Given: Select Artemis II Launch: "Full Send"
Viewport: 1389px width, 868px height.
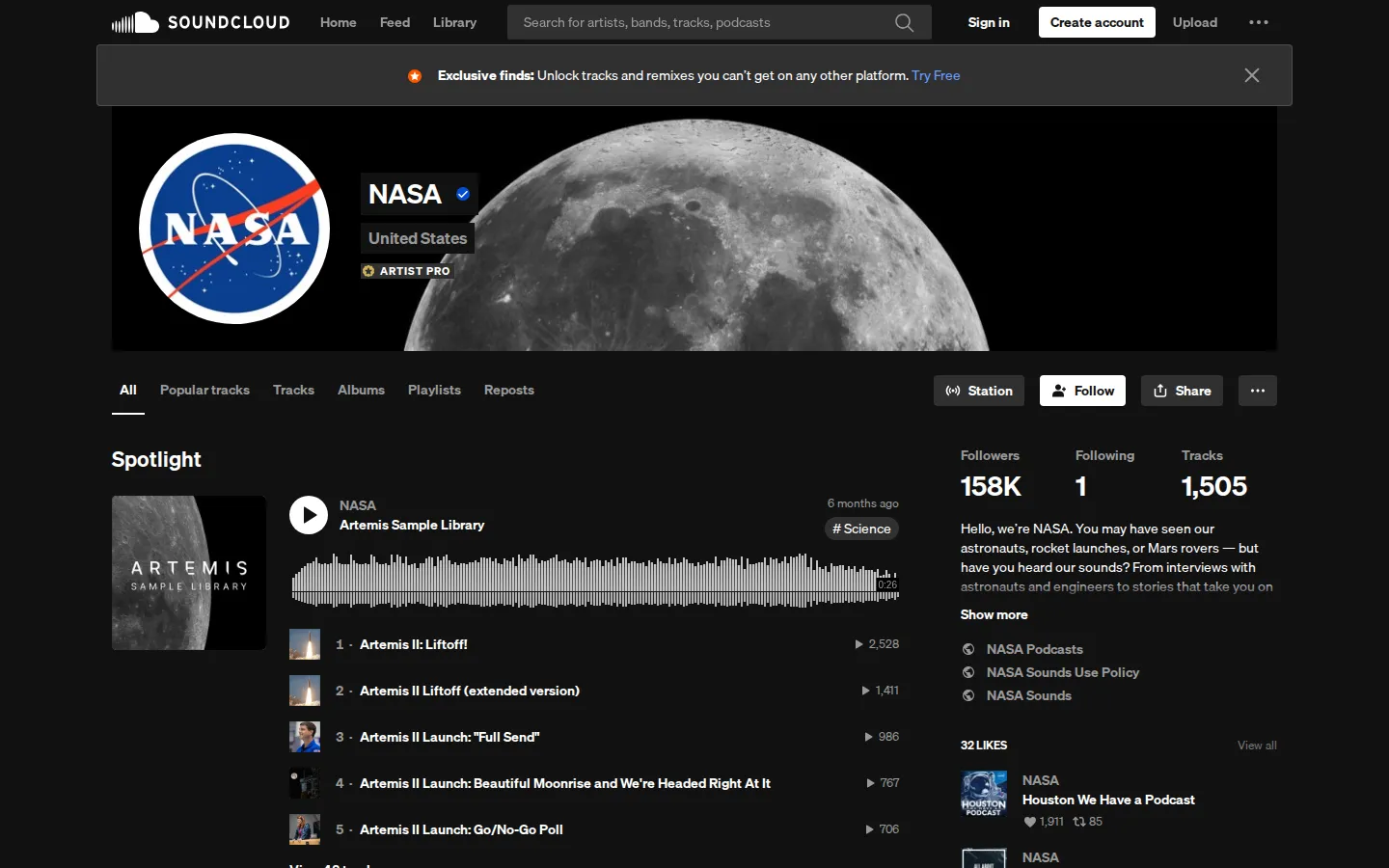Looking at the screenshot, I should (449, 737).
